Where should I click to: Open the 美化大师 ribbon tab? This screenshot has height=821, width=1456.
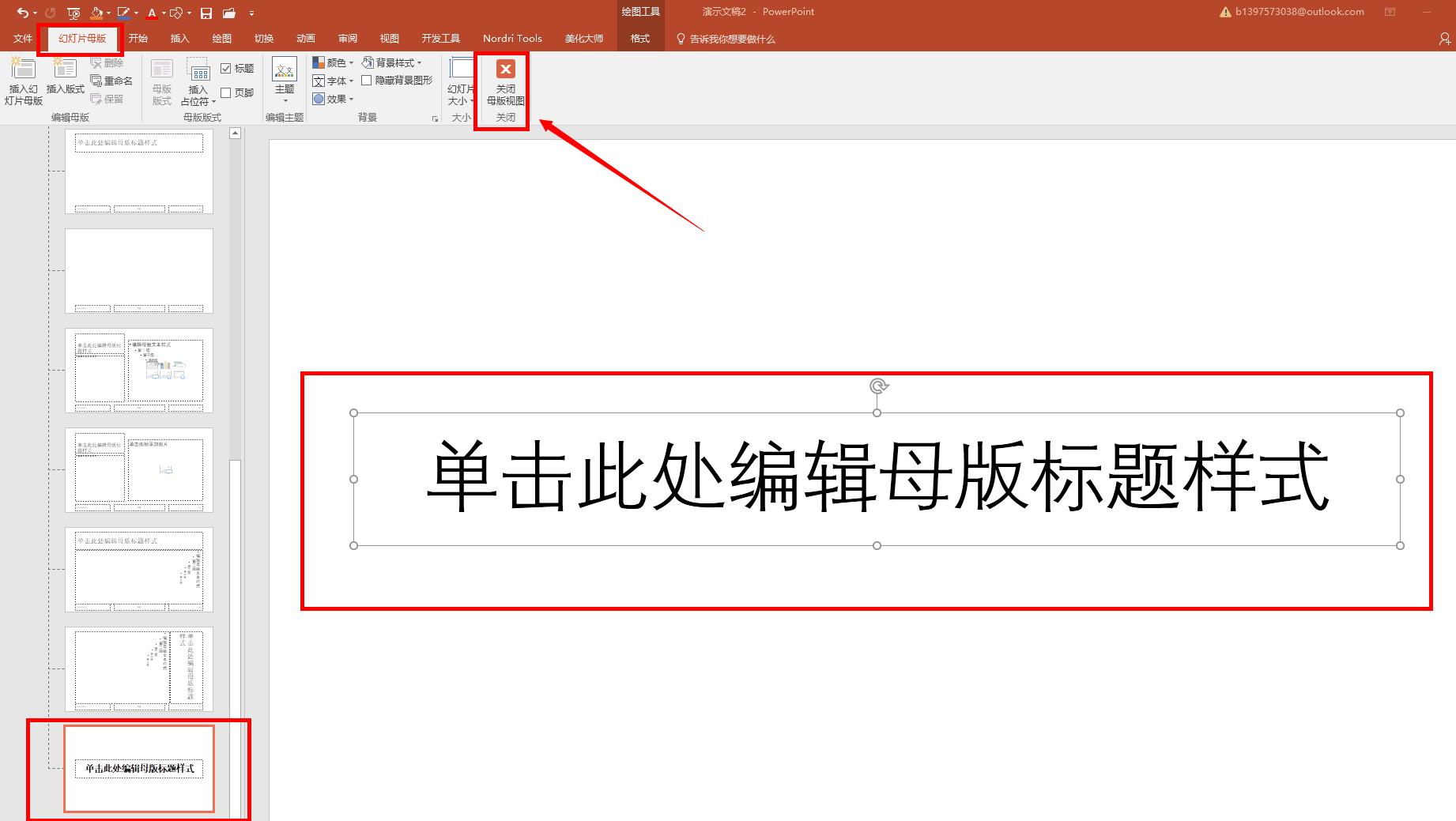click(584, 37)
